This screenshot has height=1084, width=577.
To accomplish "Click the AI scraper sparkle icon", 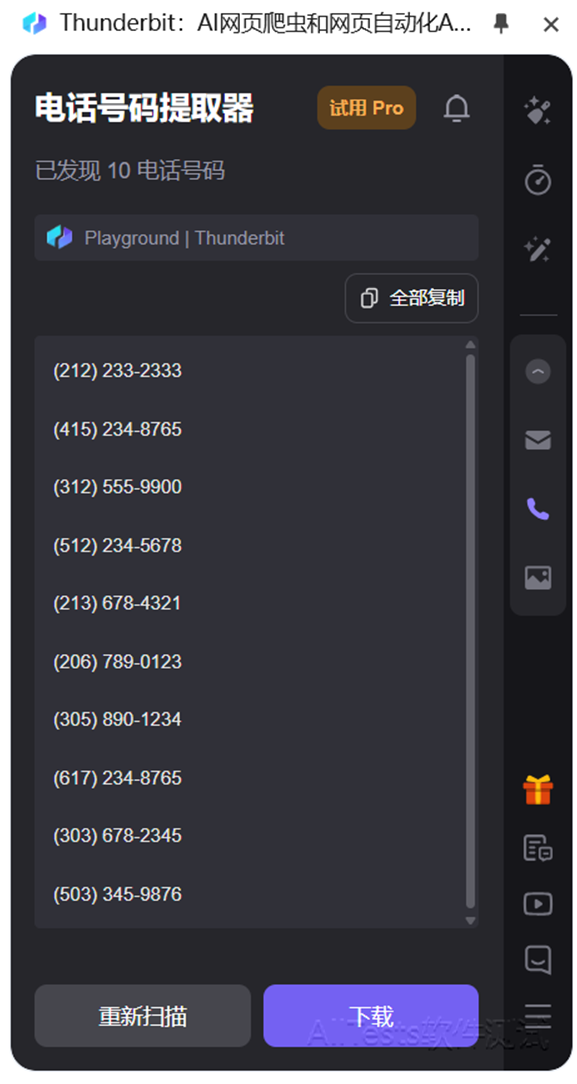I will (x=538, y=111).
